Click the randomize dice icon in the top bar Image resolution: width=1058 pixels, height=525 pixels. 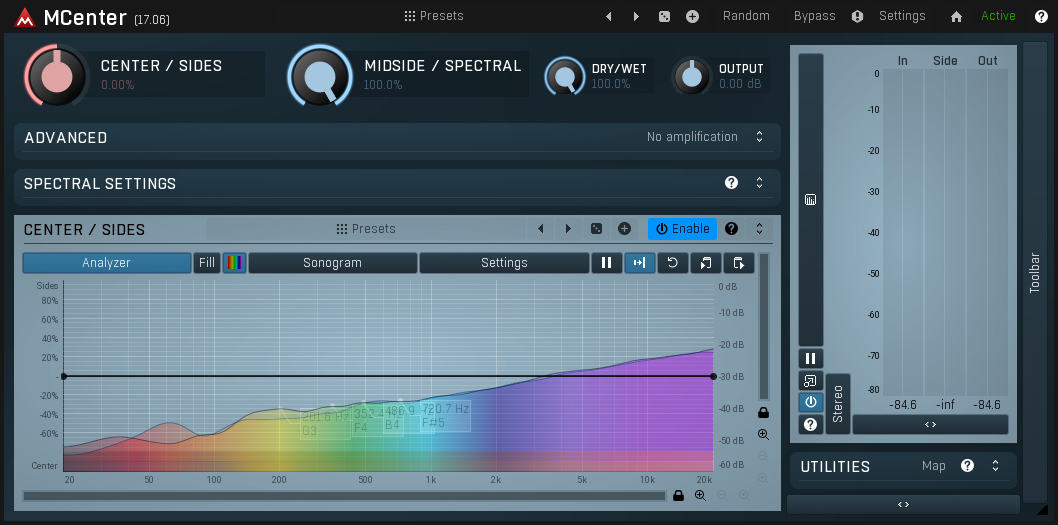tap(664, 16)
